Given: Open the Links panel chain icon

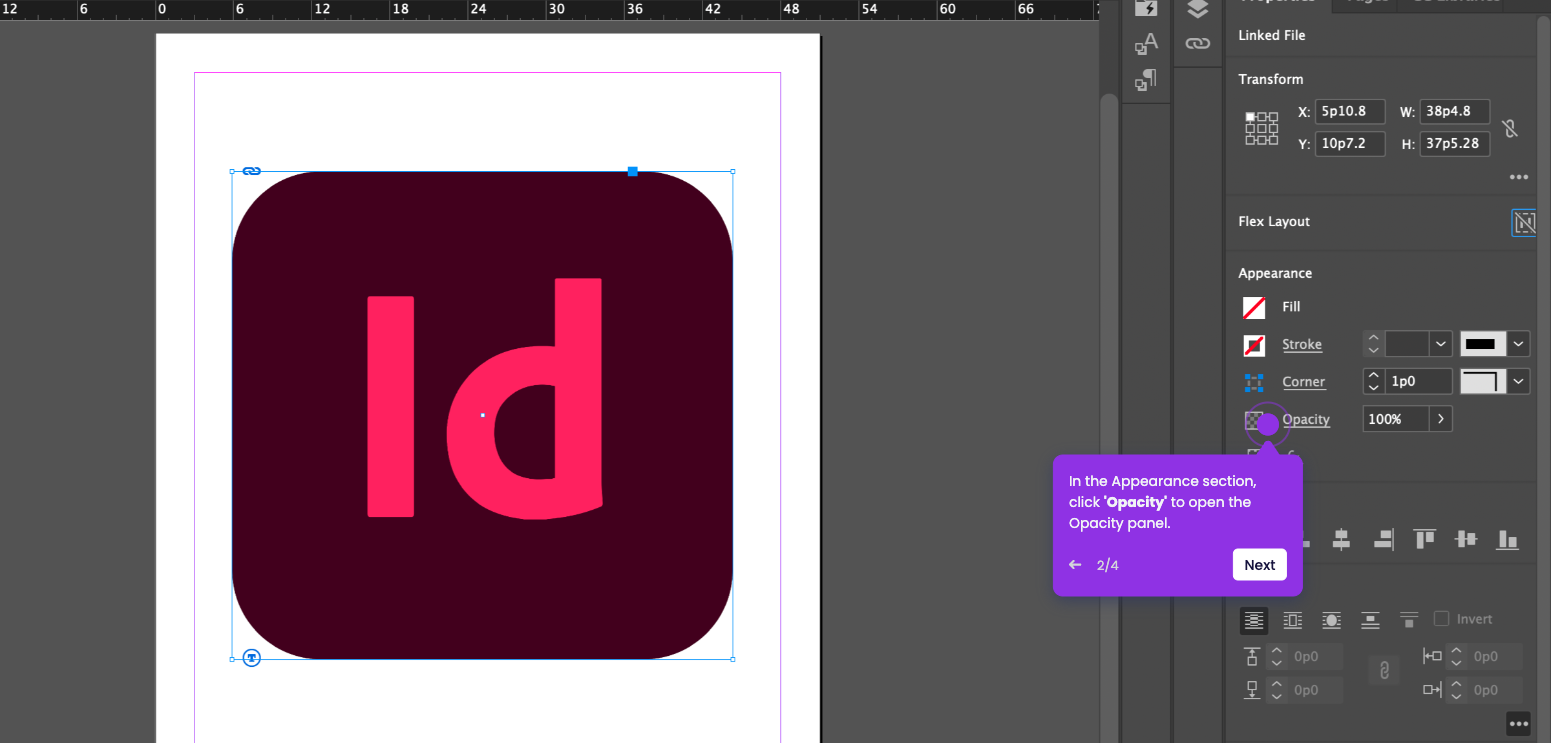Looking at the screenshot, I should (1198, 43).
